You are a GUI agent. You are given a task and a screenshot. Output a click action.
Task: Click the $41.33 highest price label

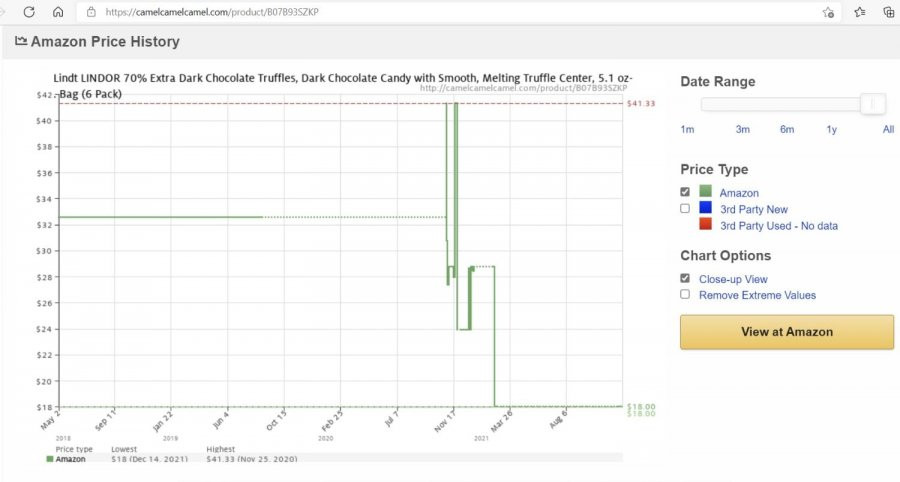point(641,103)
